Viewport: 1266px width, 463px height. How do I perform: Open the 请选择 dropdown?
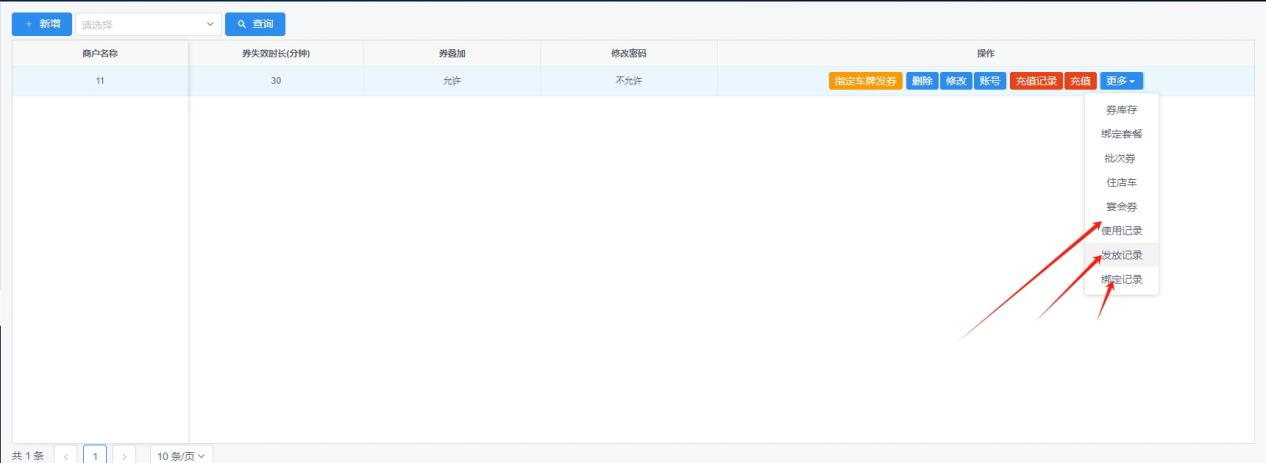click(x=149, y=24)
